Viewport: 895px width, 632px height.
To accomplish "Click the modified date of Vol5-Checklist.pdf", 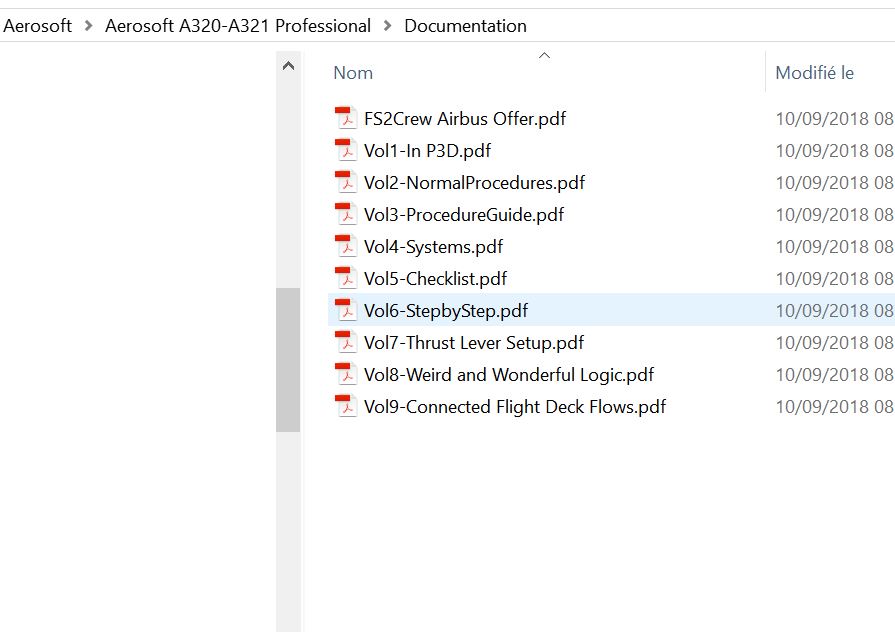I will point(834,279).
